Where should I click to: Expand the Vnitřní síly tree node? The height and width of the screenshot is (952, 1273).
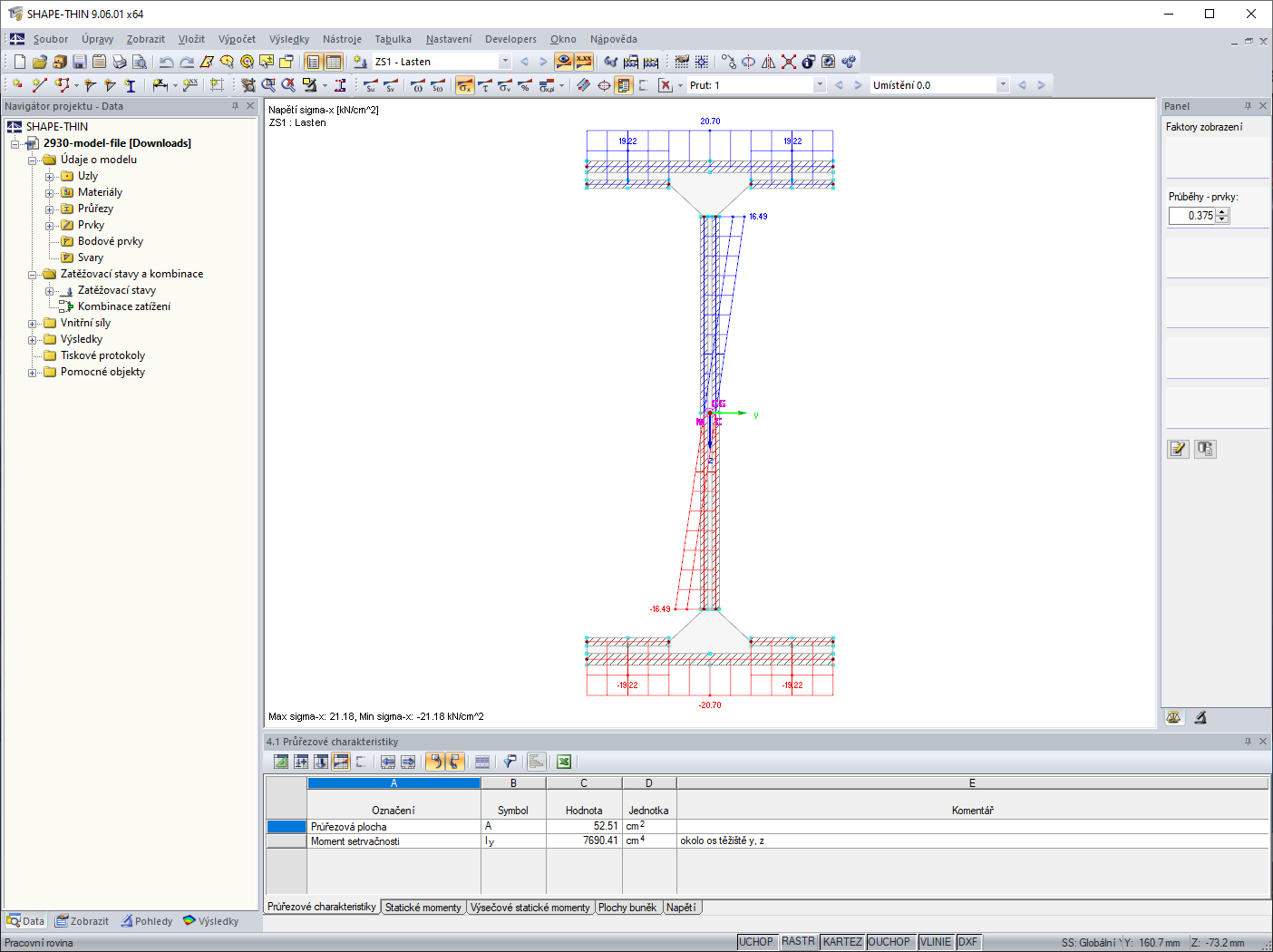(x=33, y=324)
